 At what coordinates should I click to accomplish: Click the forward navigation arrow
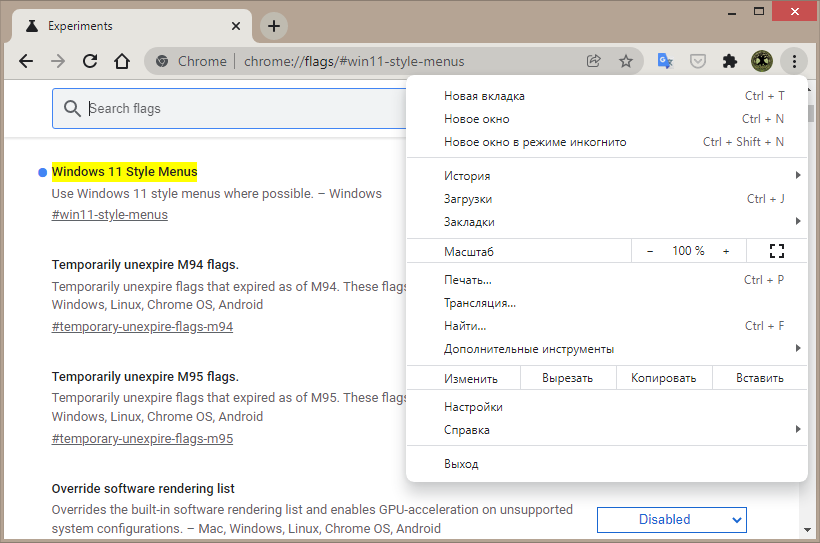click(x=58, y=61)
